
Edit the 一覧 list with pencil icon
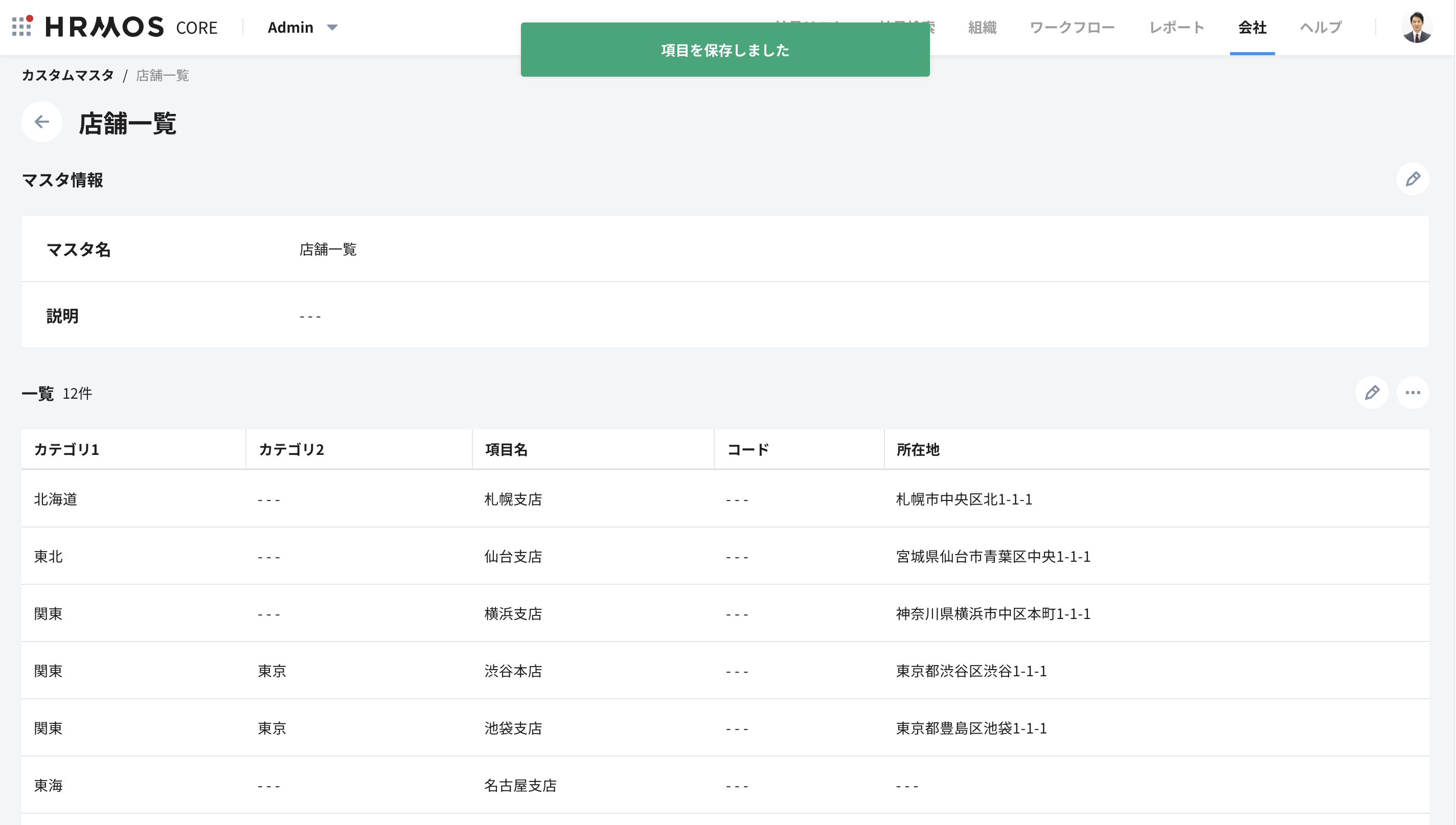click(1372, 393)
